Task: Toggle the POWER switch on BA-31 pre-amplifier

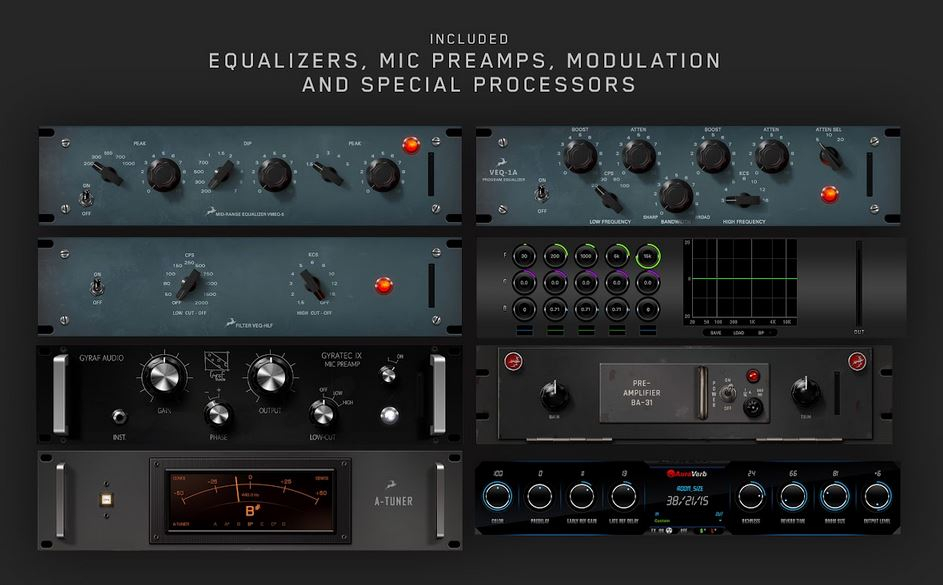Action: [x=728, y=393]
